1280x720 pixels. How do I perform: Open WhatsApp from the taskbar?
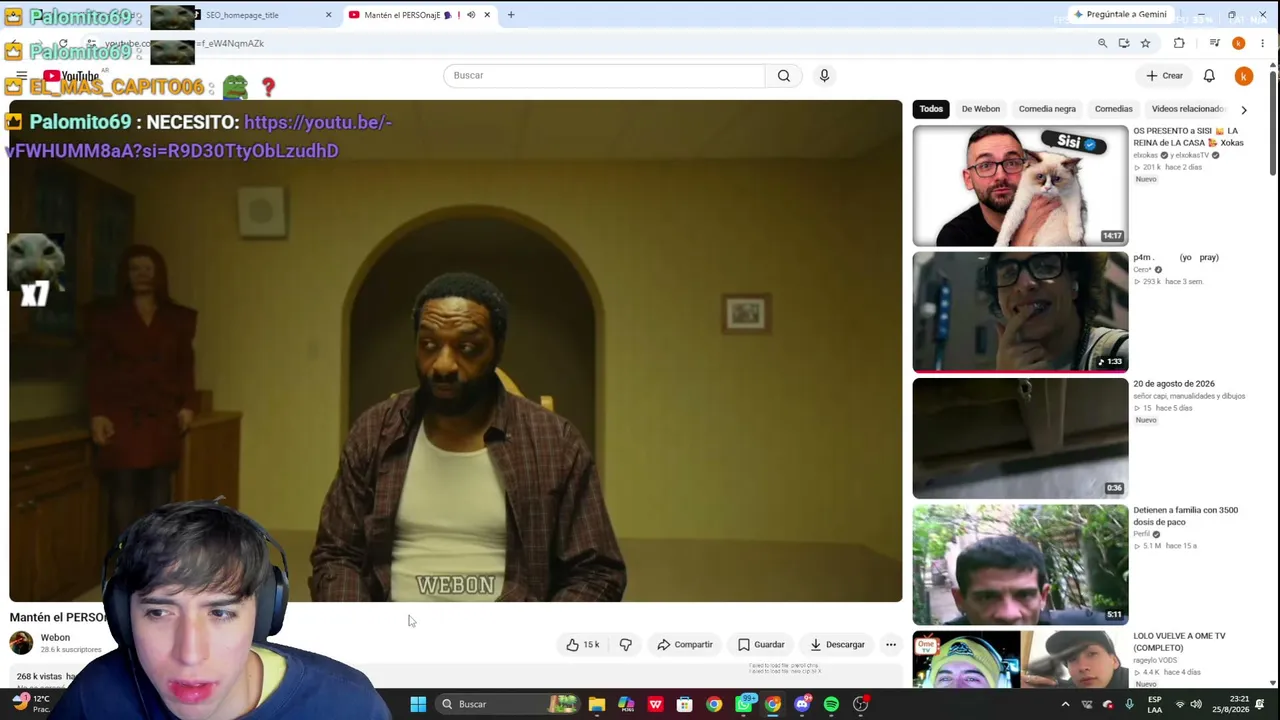click(743, 704)
